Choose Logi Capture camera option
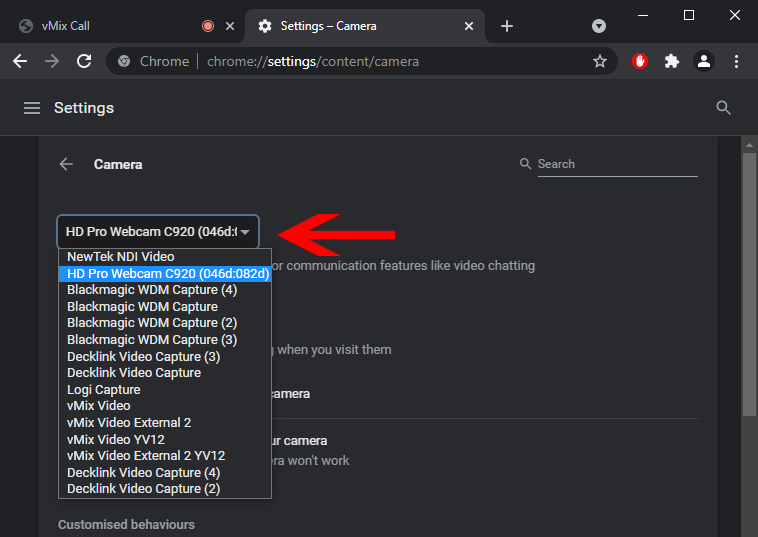Image resolution: width=758 pixels, height=537 pixels. (104, 389)
